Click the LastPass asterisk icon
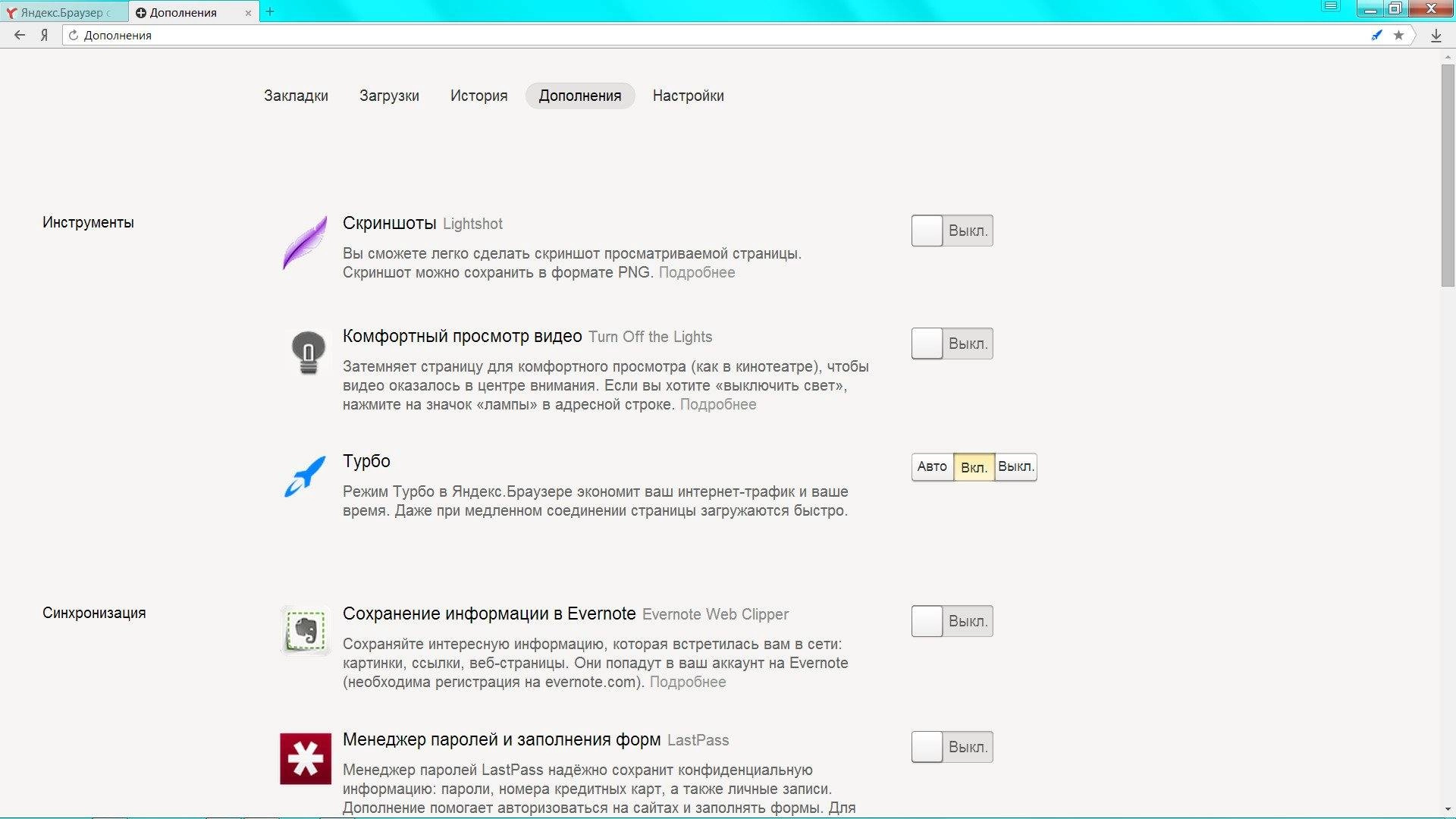Screen dimensions: 1456x819 point(306,758)
